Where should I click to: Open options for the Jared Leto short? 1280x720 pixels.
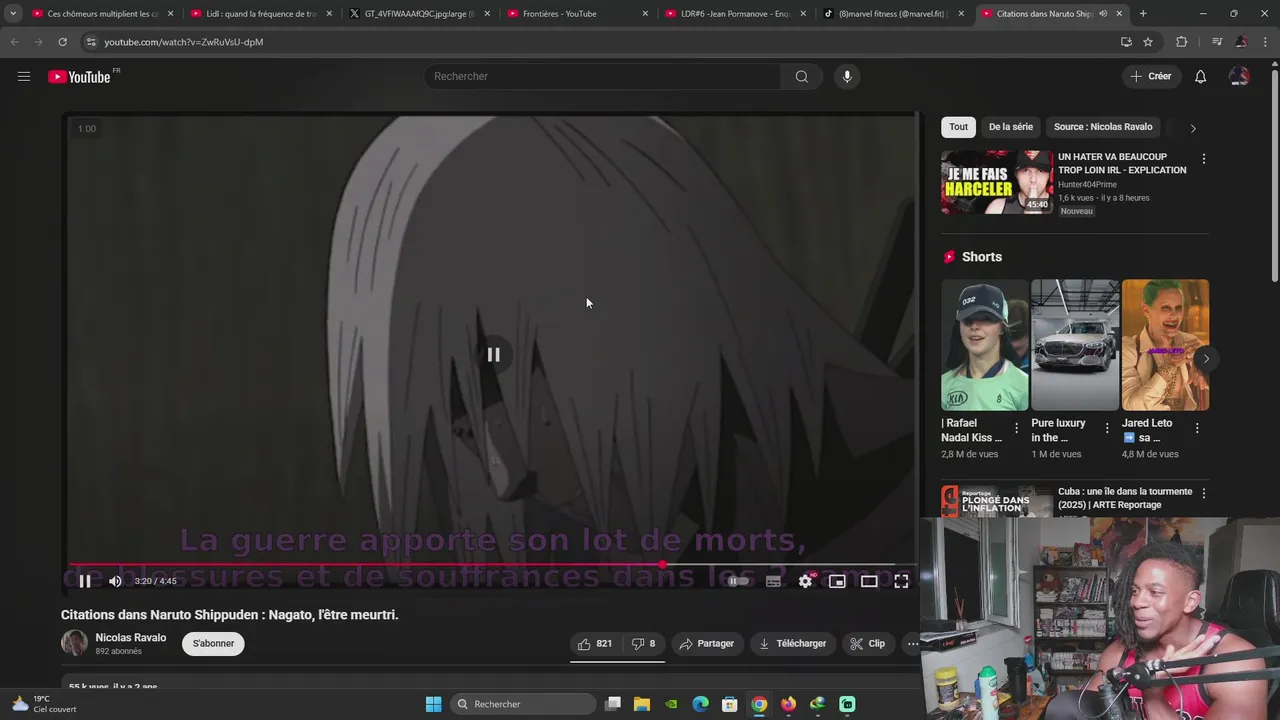point(1197,428)
